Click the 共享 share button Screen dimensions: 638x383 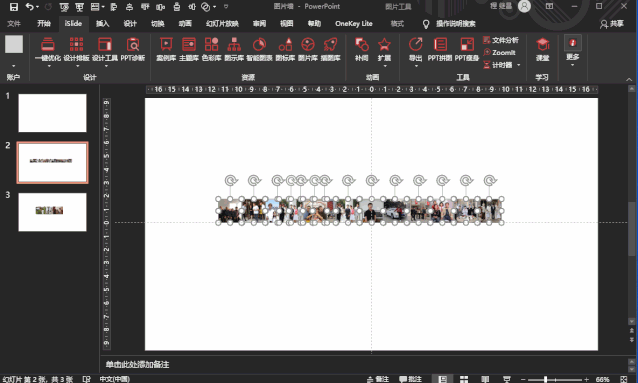coord(612,24)
